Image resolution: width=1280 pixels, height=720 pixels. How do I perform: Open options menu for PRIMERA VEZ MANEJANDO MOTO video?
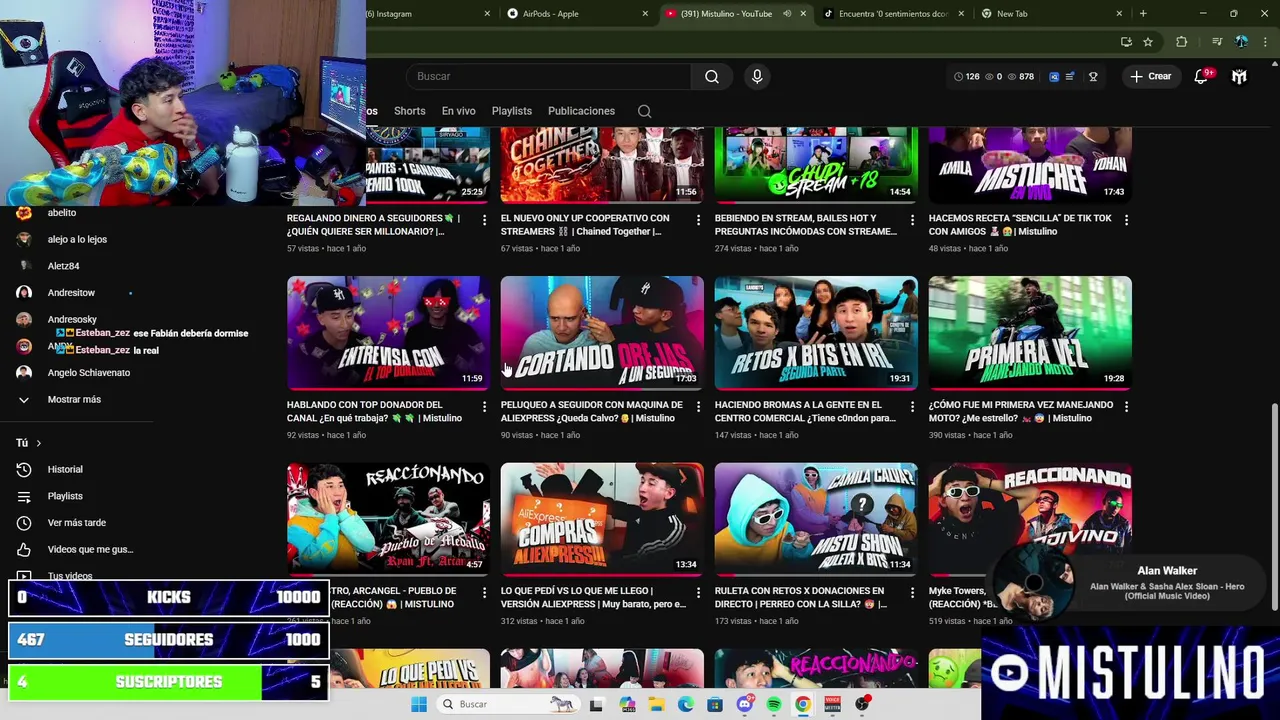[1126, 406]
